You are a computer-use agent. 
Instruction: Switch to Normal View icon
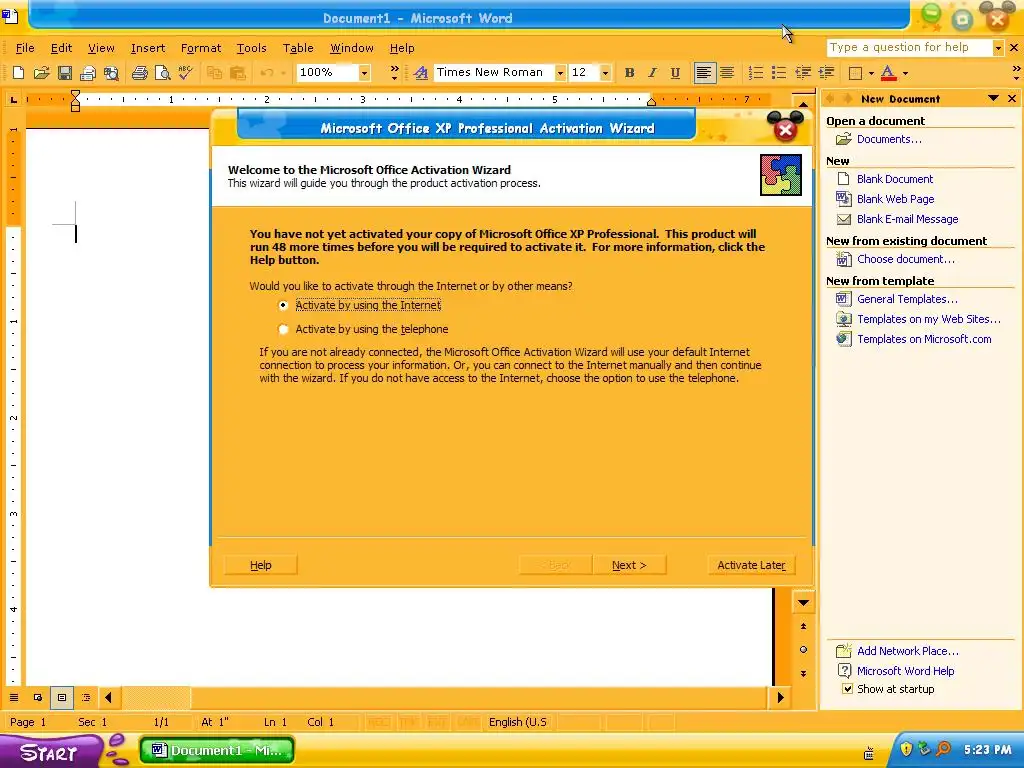[x=14, y=697]
